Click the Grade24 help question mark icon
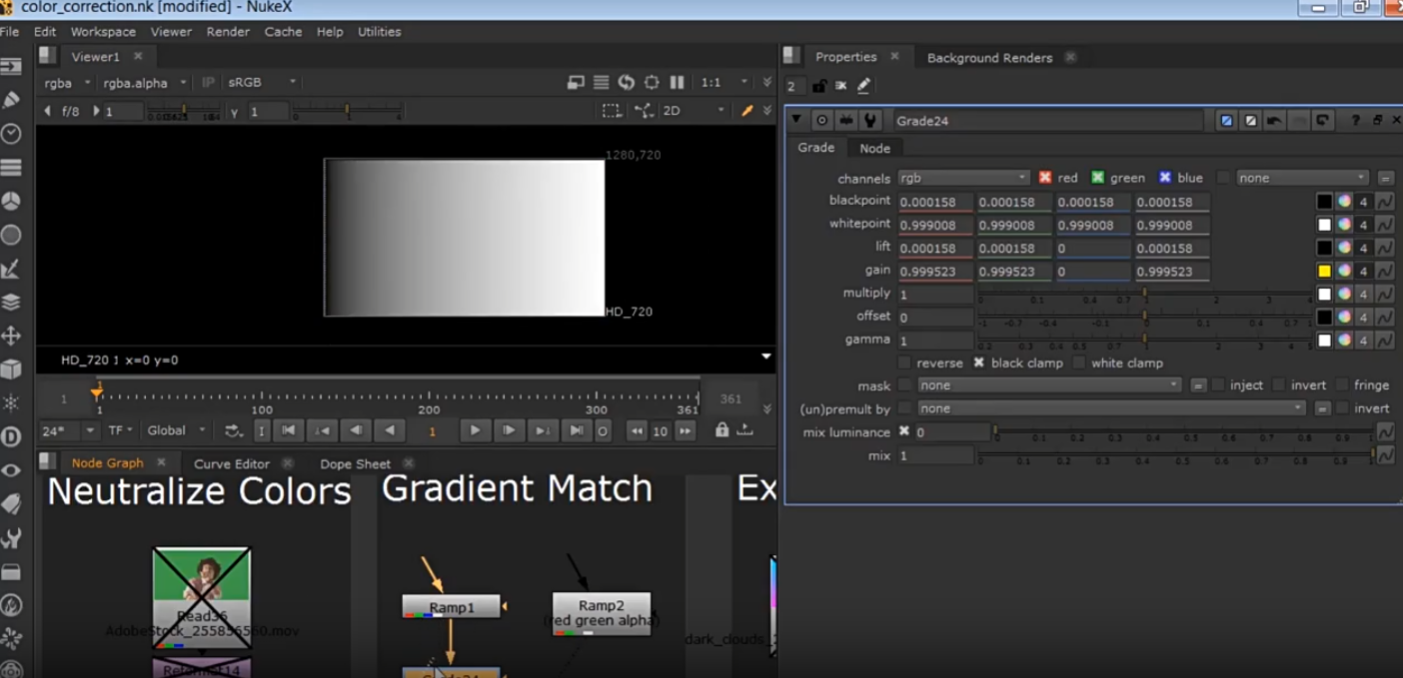1403x678 pixels. pos(1355,120)
